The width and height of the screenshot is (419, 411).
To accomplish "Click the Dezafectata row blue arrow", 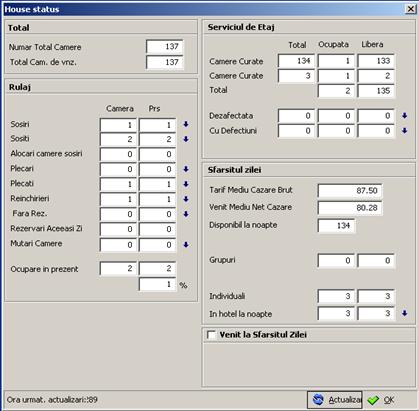I will [405, 116].
